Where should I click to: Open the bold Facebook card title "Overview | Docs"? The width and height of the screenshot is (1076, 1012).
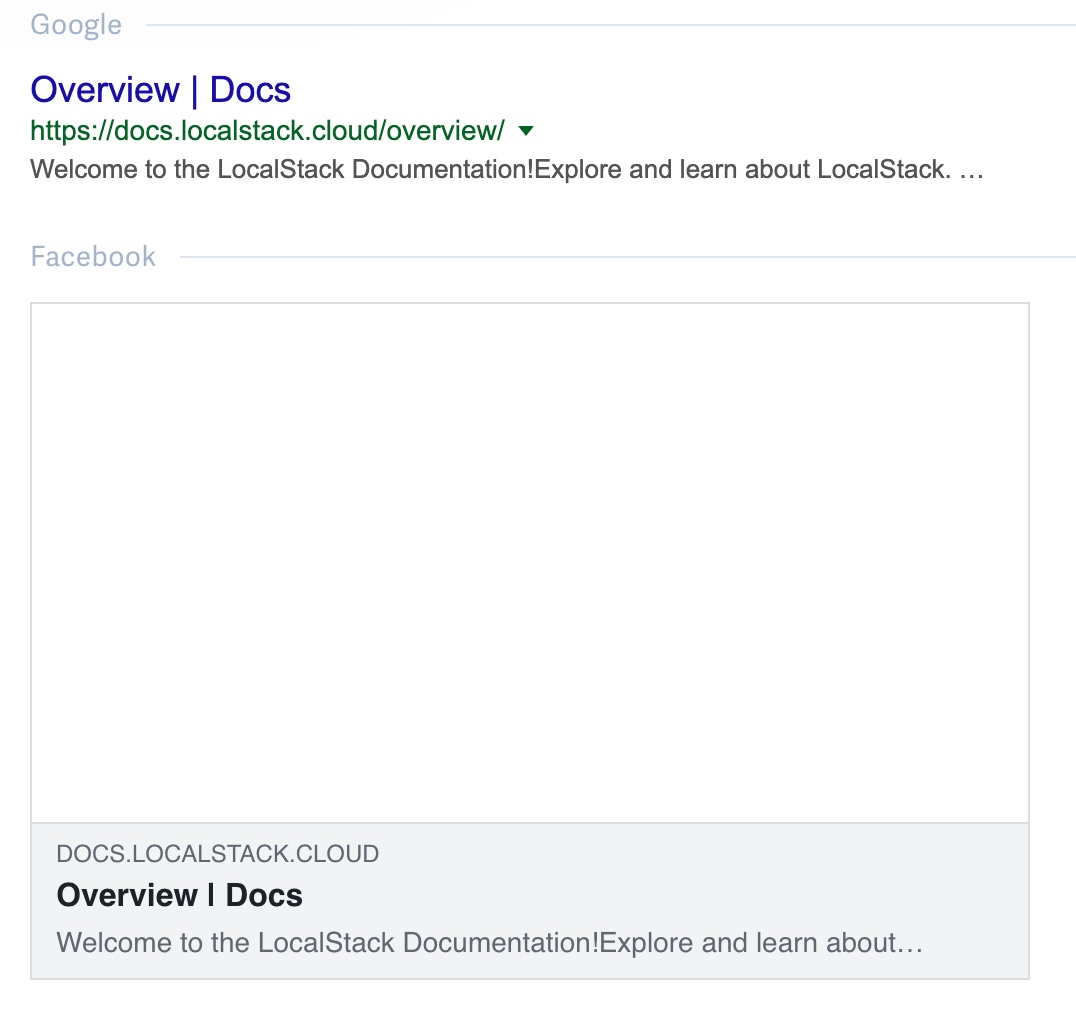pos(180,895)
